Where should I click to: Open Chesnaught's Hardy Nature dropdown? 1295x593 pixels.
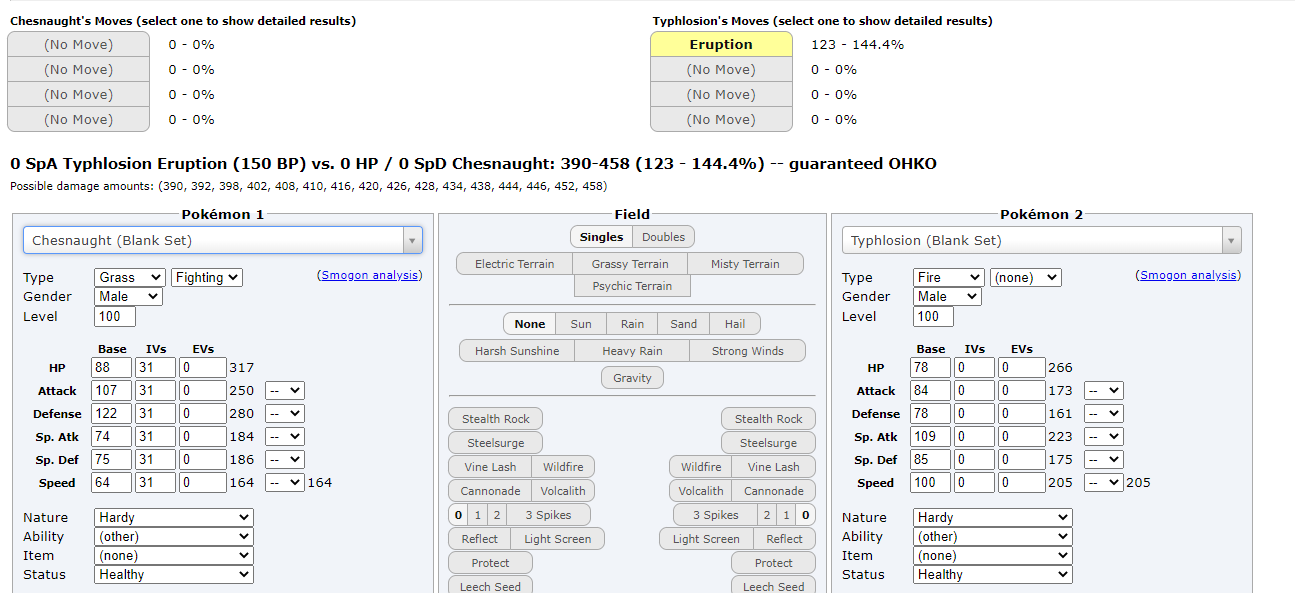(x=174, y=517)
